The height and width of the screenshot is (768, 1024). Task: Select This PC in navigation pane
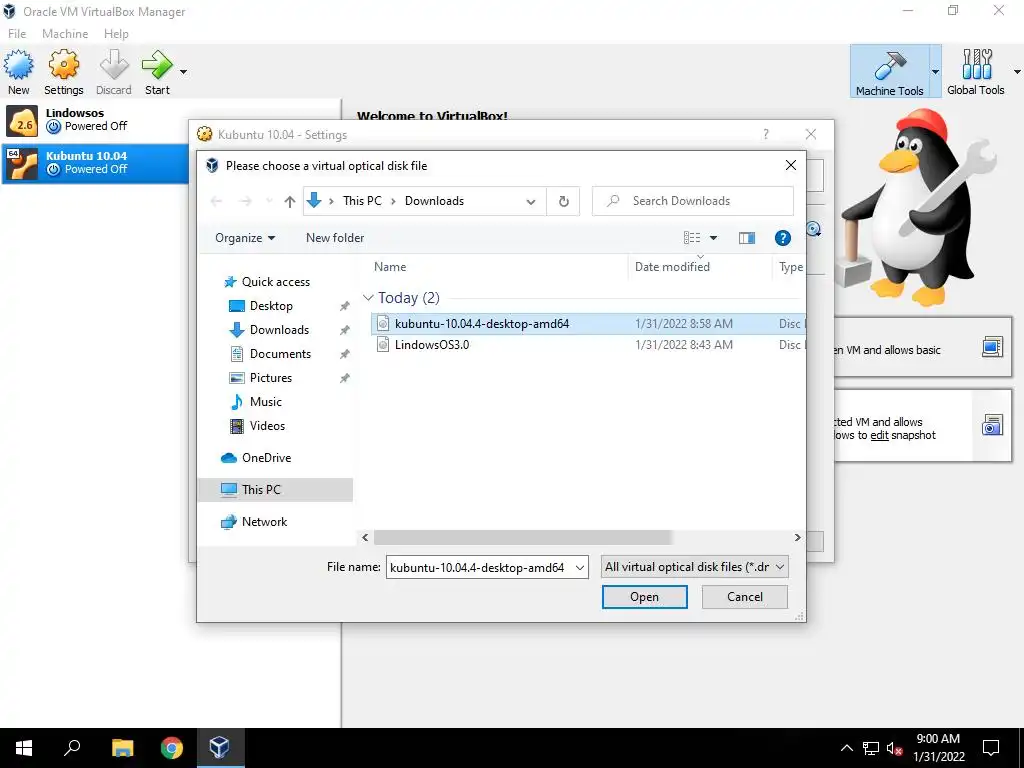pyautogui.click(x=275, y=490)
